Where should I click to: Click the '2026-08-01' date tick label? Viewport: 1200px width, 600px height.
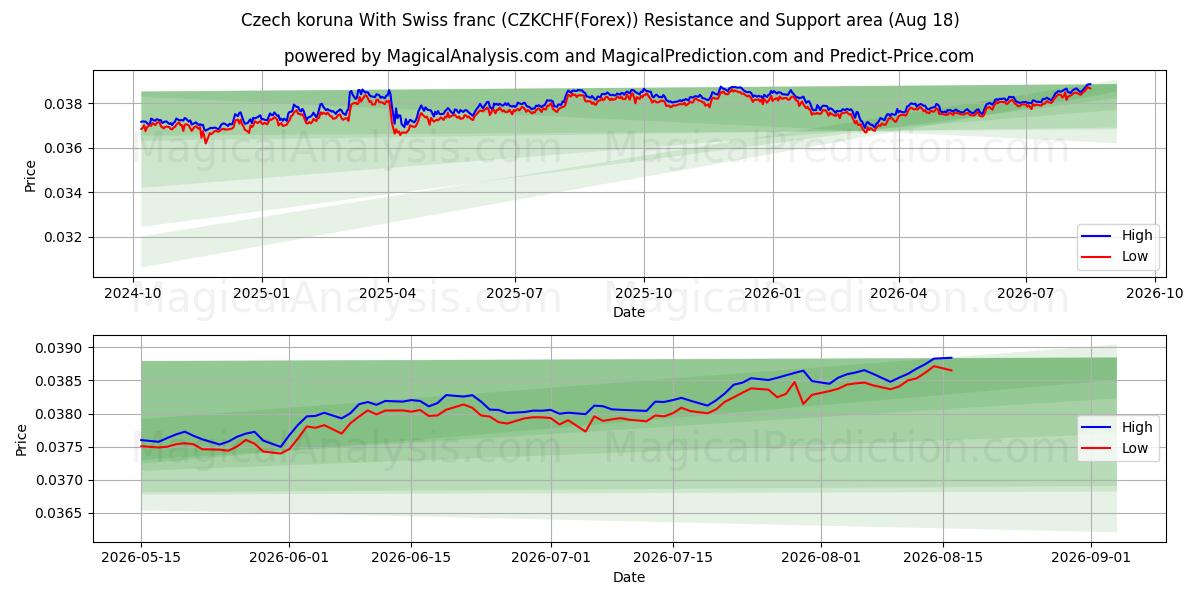[821, 559]
